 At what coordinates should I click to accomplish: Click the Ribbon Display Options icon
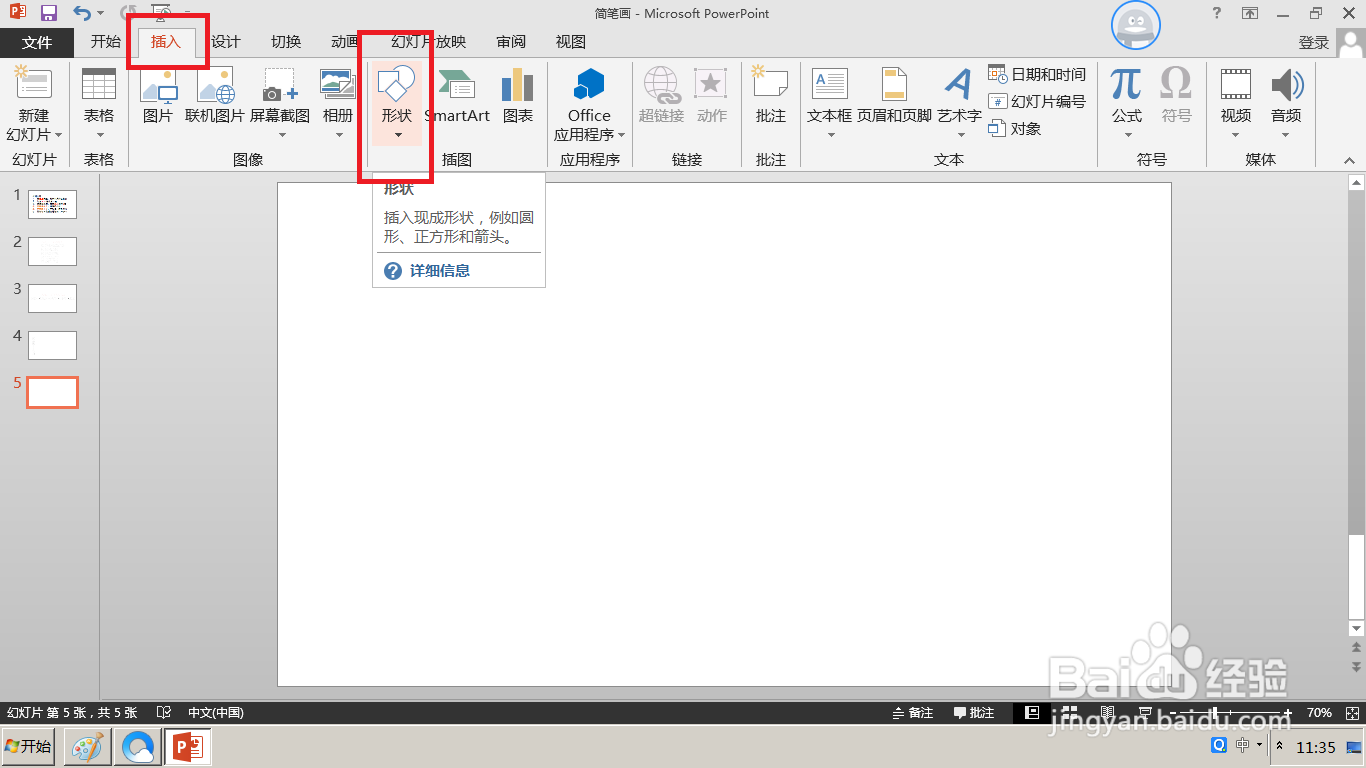(1250, 13)
